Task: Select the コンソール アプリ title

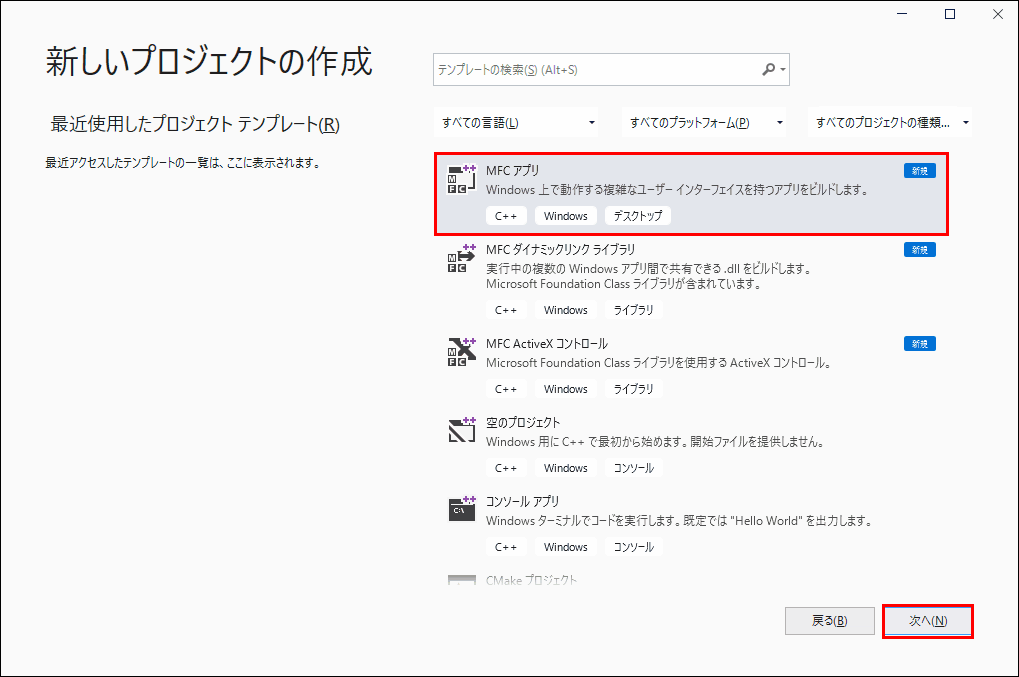Action: point(522,502)
